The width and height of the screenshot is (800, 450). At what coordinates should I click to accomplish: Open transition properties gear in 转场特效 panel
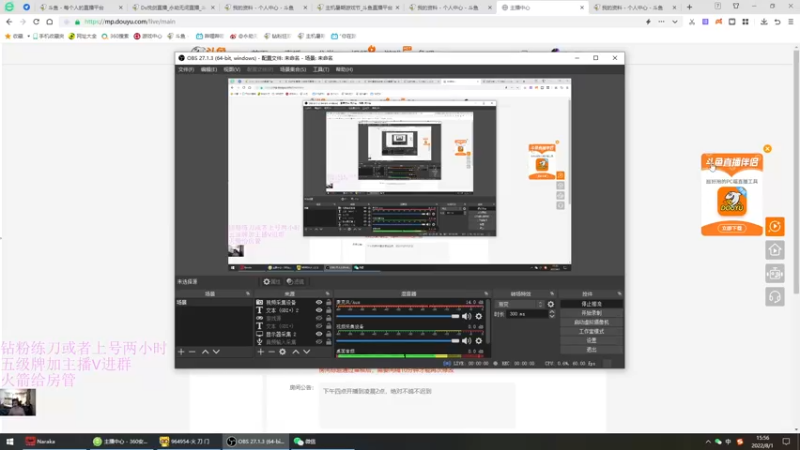551,304
